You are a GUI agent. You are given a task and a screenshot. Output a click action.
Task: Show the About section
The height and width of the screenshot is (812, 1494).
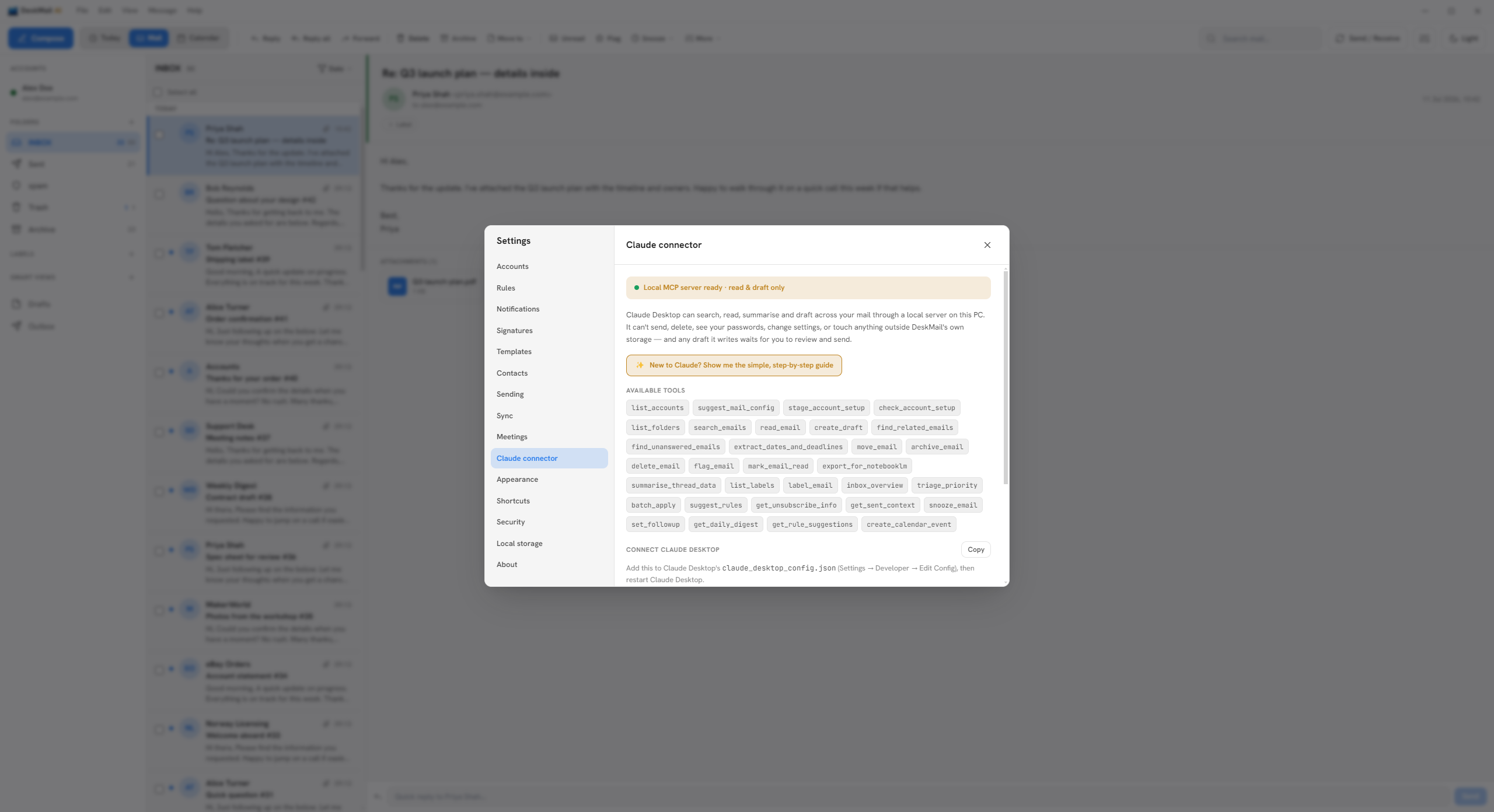click(x=549, y=565)
